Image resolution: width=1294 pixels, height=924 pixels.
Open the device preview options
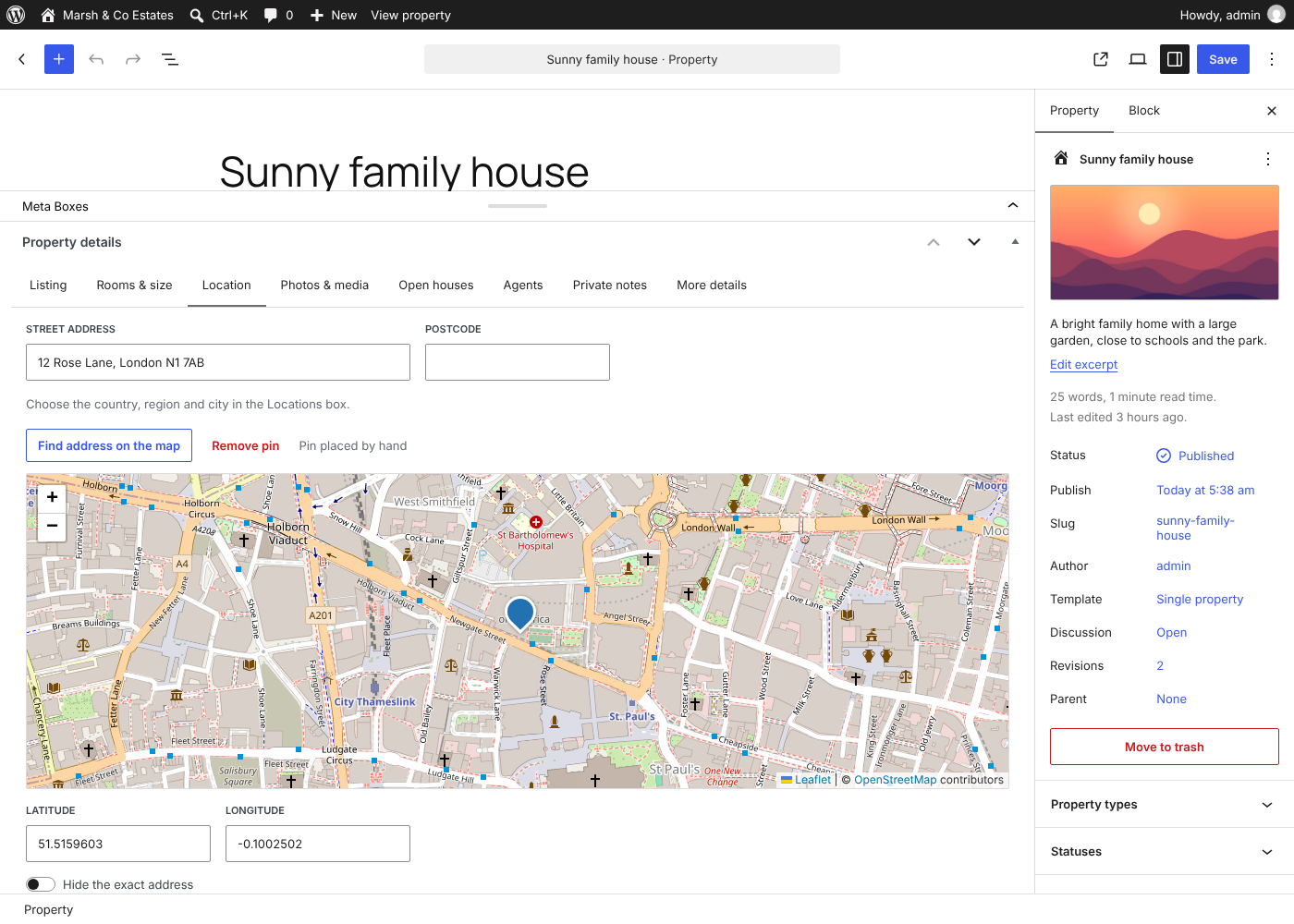(1138, 59)
